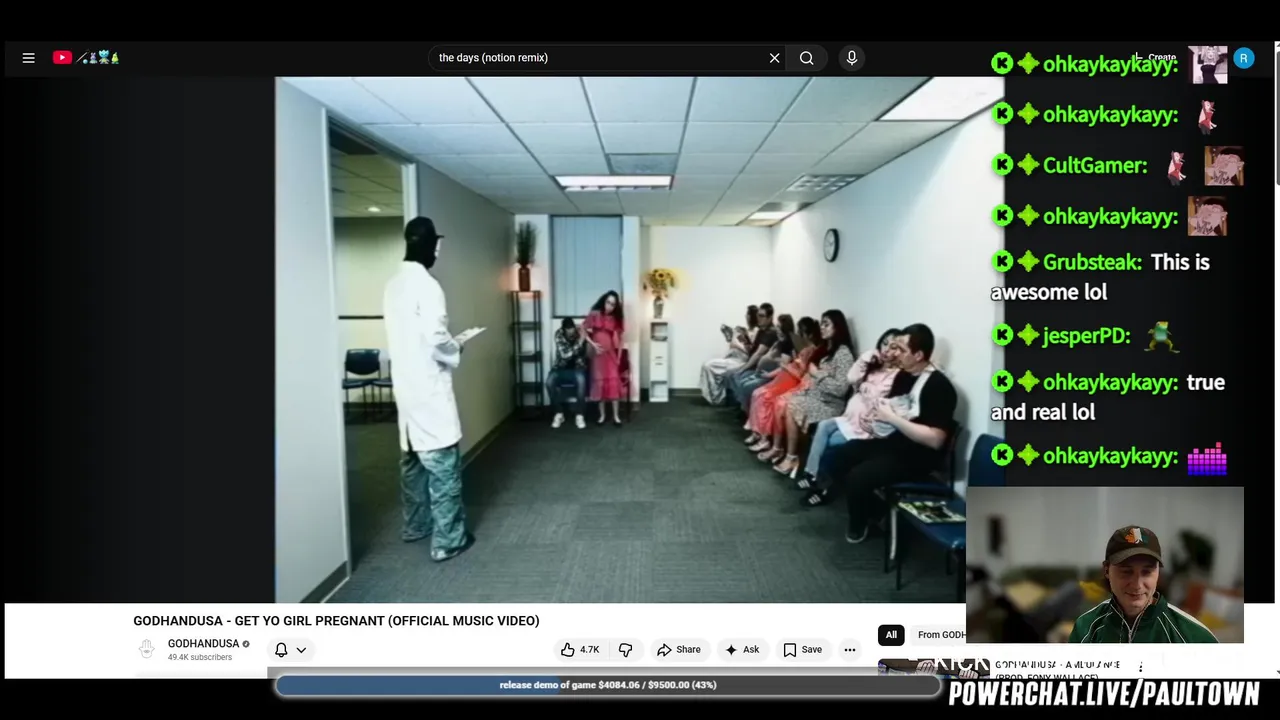
Task: Start voice search with microphone icon
Action: coord(852,58)
